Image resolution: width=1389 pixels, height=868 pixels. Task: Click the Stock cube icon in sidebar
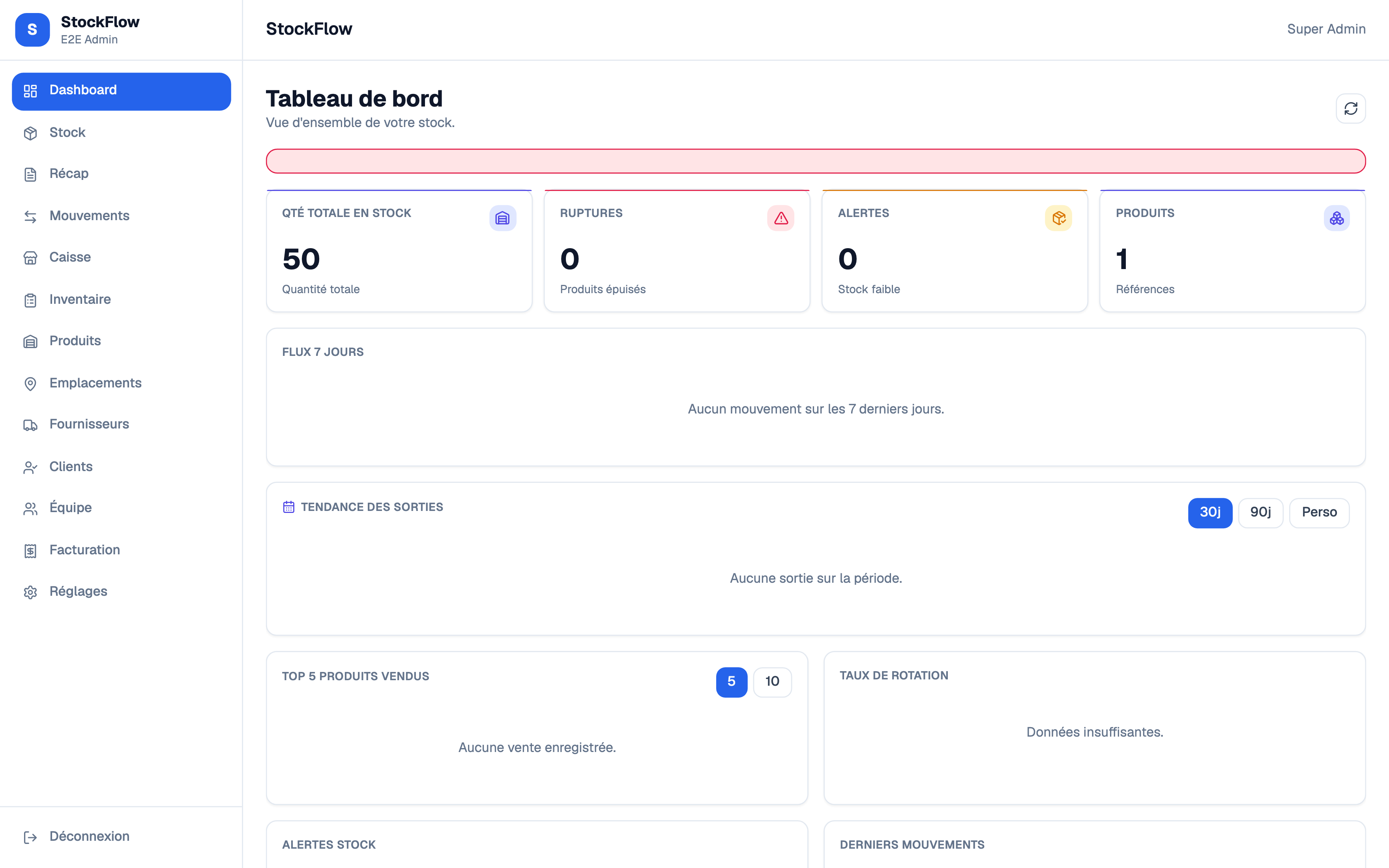point(30,133)
